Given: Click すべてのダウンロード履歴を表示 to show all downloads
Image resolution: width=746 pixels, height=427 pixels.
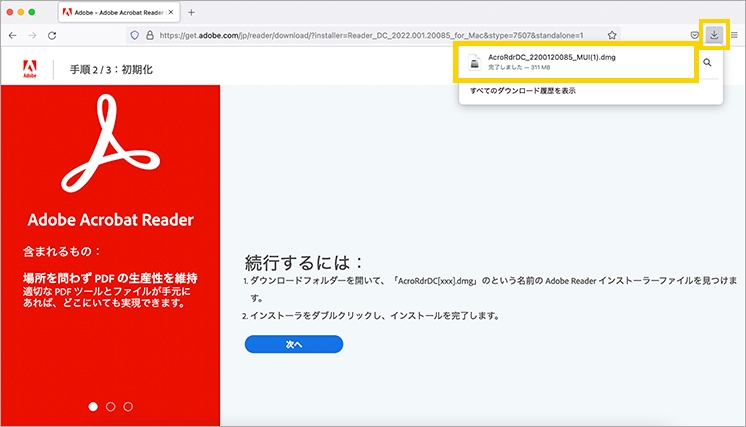Looking at the screenshot, I should [523, 90].
